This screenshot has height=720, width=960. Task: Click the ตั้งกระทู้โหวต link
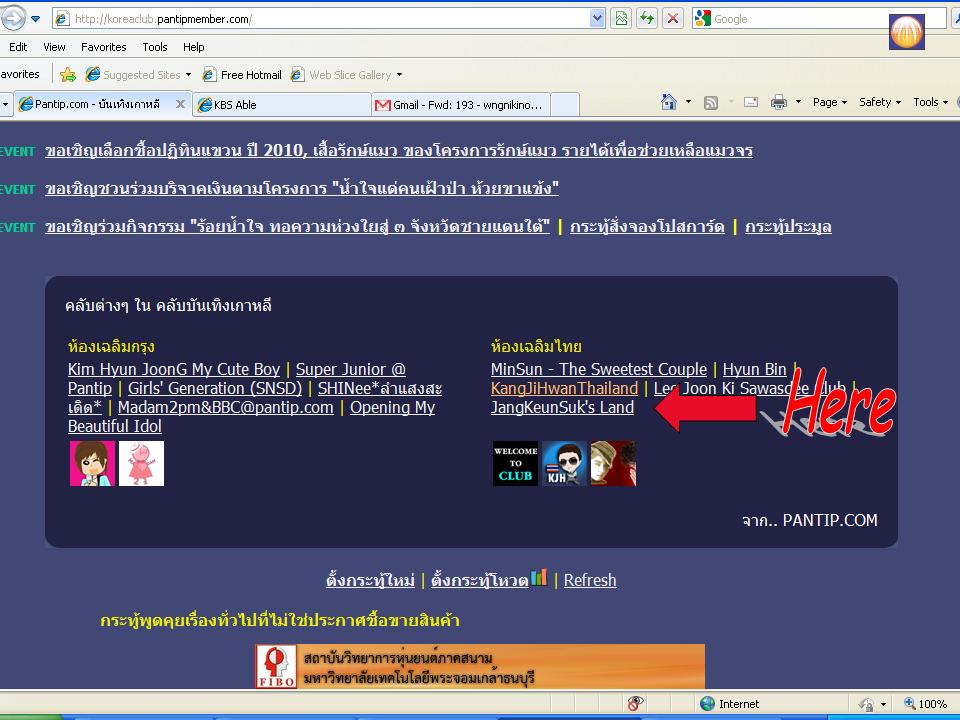(x=480, y=580)
